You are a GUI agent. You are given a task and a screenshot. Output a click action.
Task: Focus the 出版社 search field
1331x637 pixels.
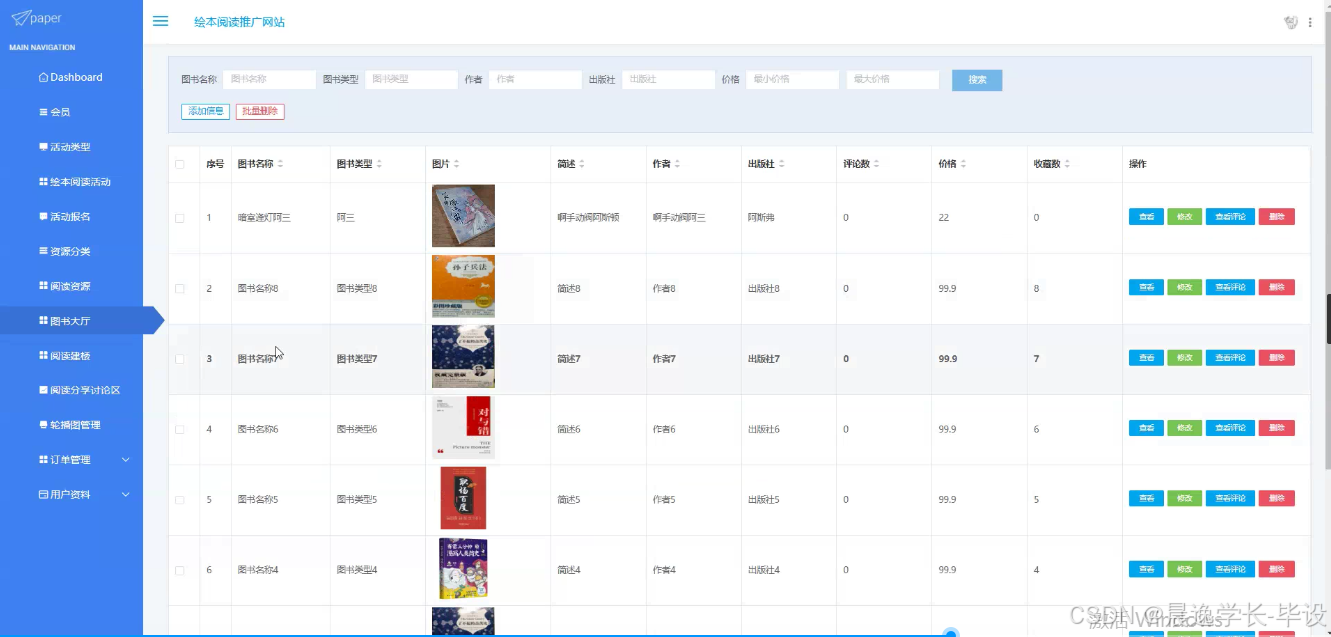(669, 80)
